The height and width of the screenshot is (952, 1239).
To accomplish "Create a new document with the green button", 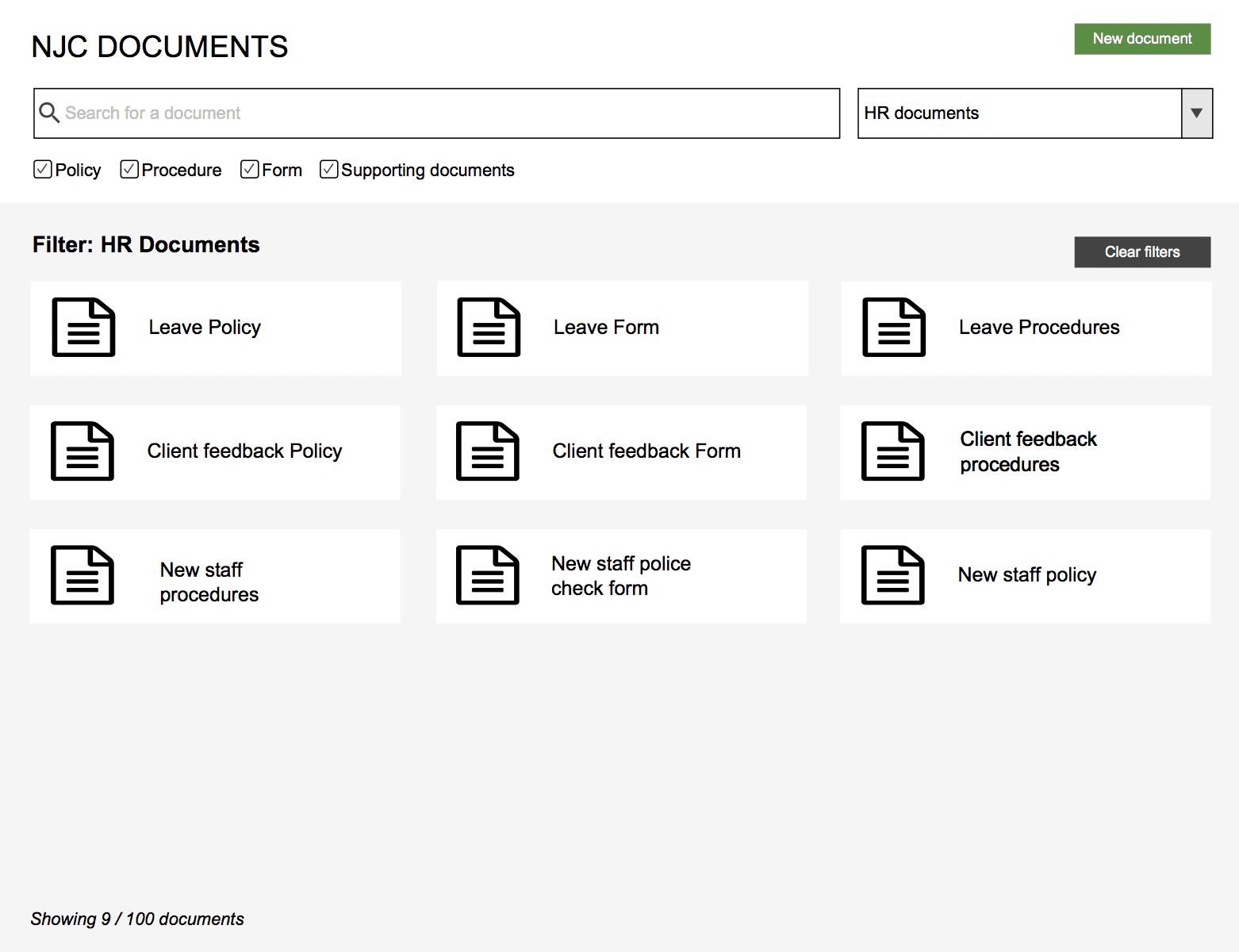I will coord(1142,39).
